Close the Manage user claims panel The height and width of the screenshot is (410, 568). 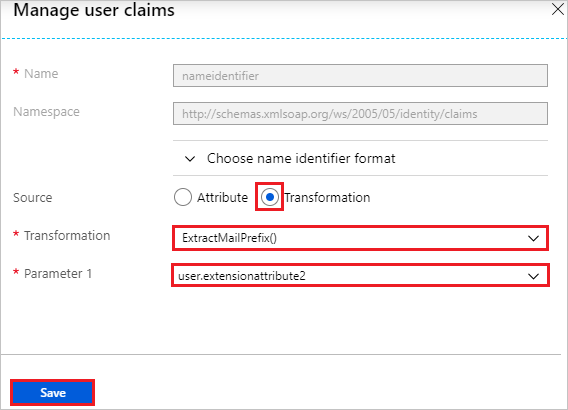click(x=558, y=9)
